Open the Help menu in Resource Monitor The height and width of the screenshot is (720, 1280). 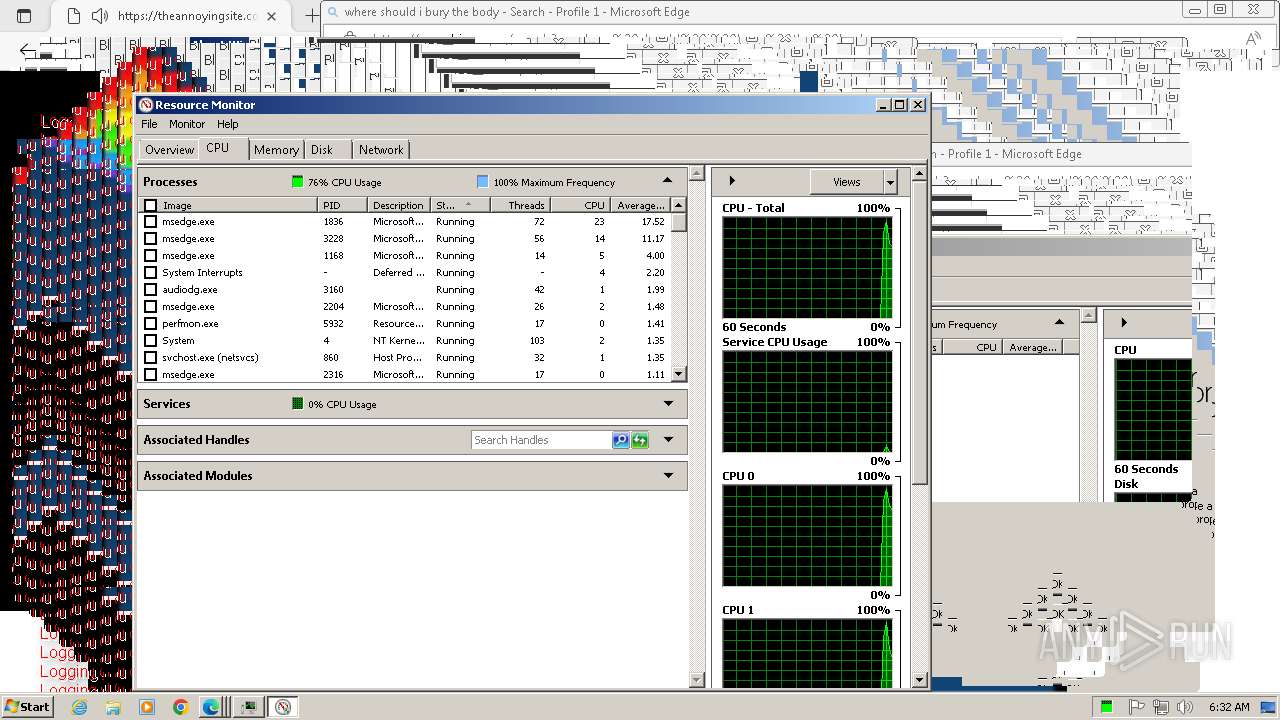[x=228, y=124]
